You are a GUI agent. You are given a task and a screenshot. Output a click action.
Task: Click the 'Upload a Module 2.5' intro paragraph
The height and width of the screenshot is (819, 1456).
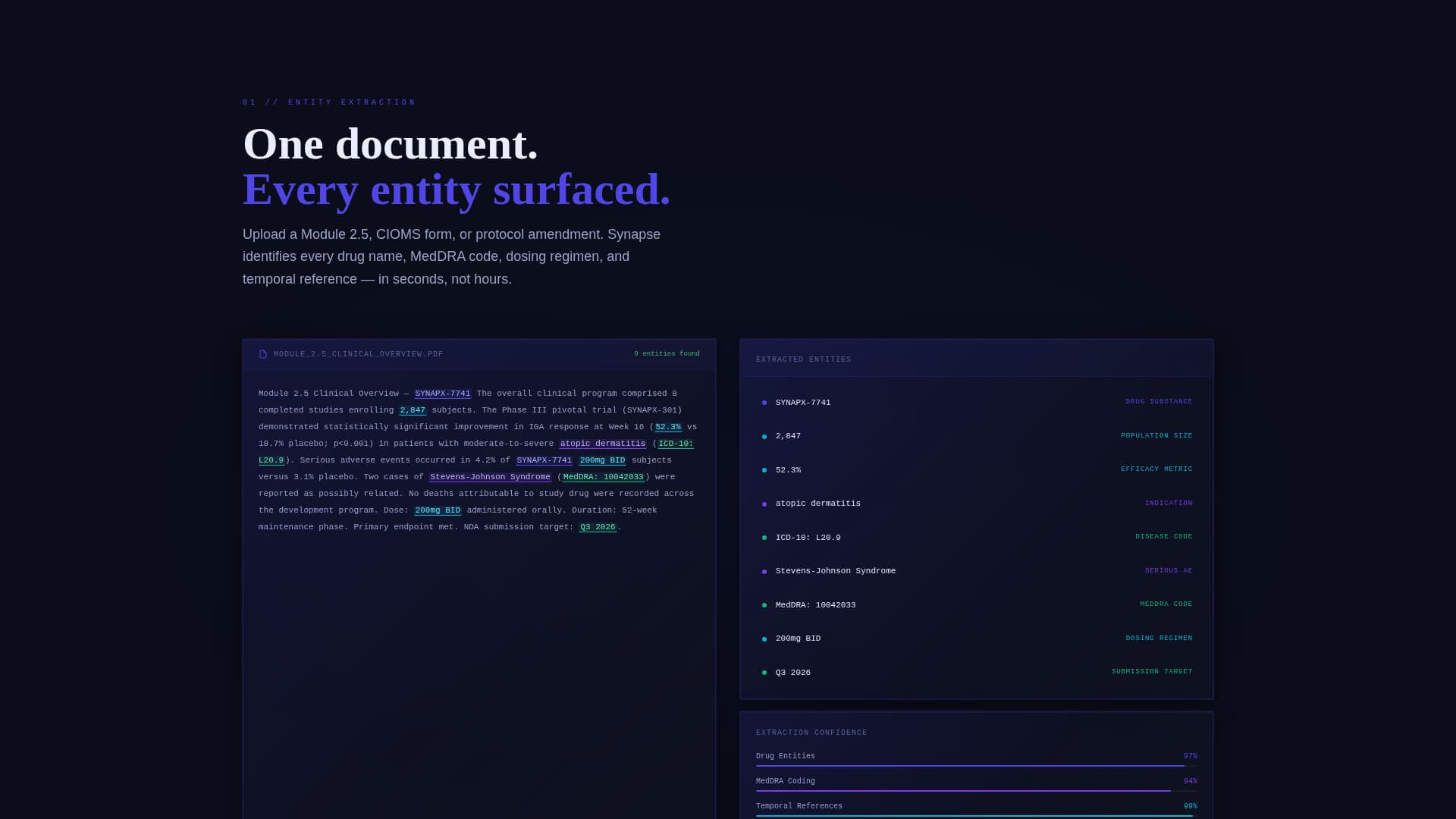click(x=452, y=256)
